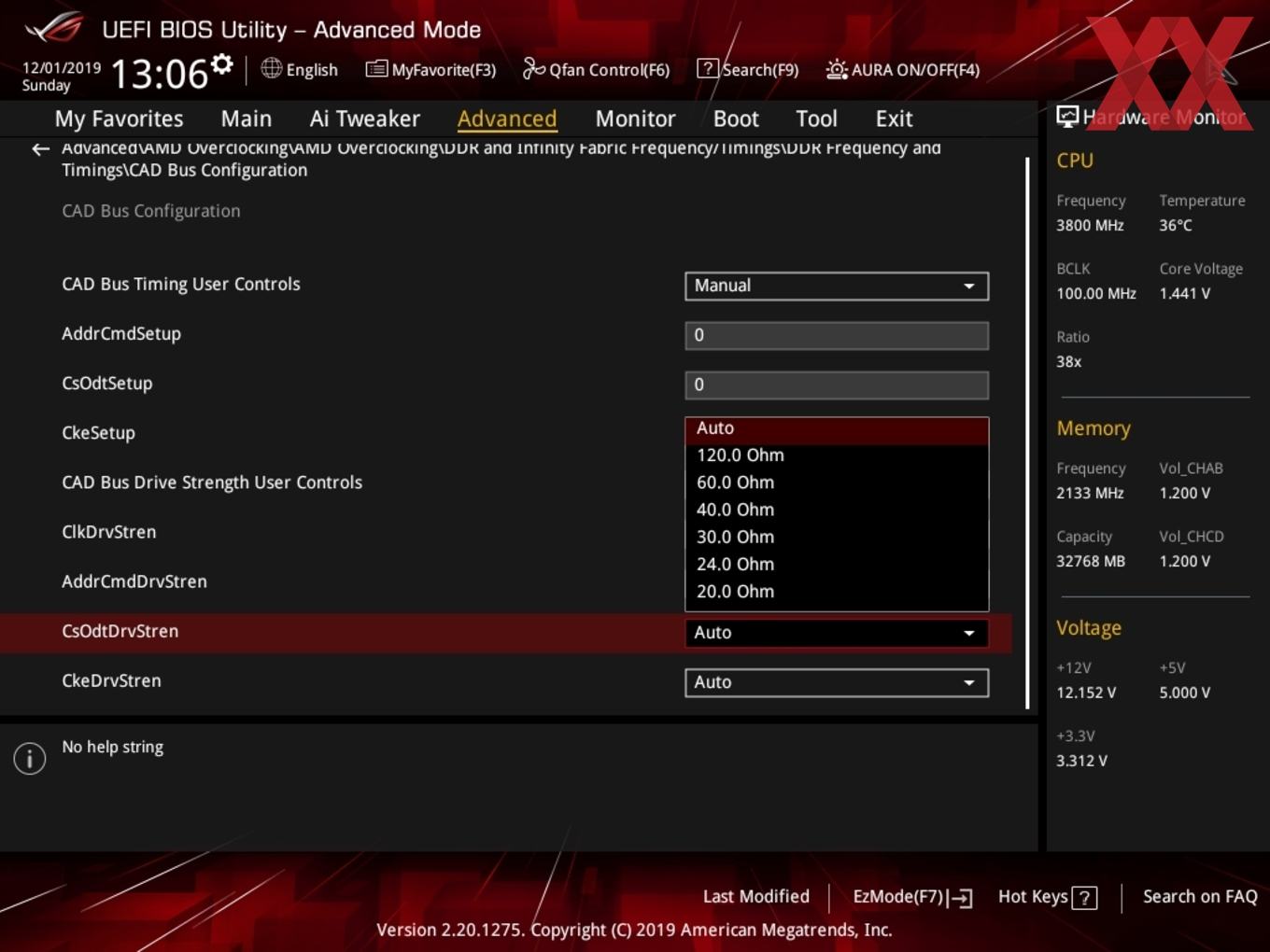Select CAD Bus Drive Strength User Controls label
The image size is (1270, 952).
click(x=212, y=483)
